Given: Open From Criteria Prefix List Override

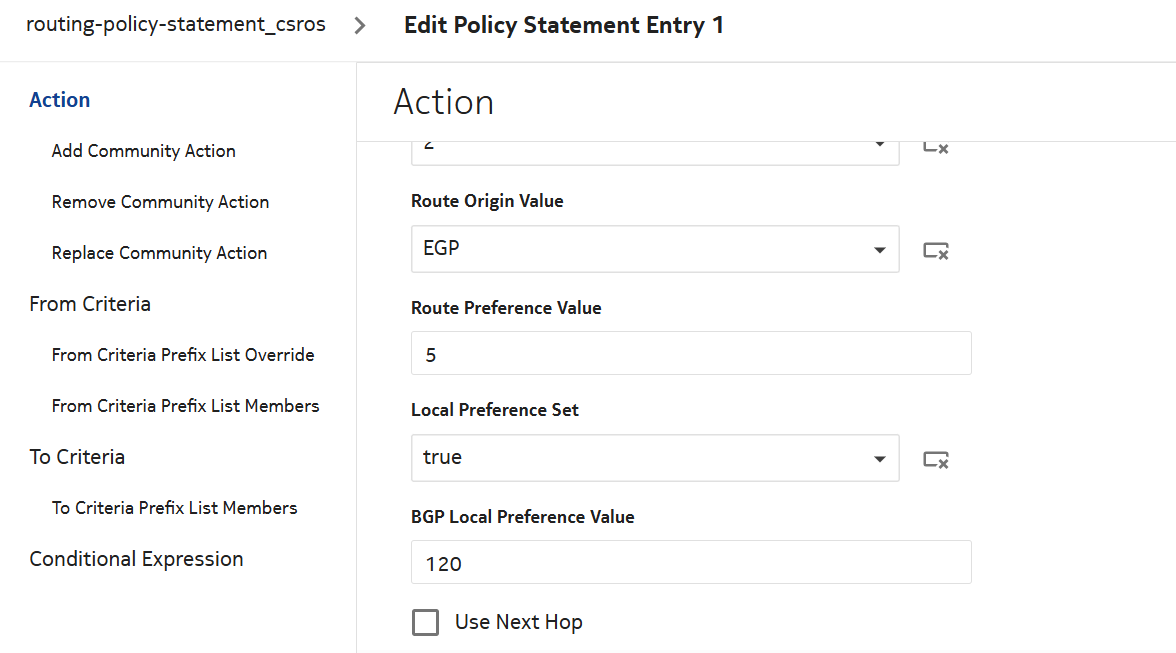Looking at the screenshot, I should 183,355.
